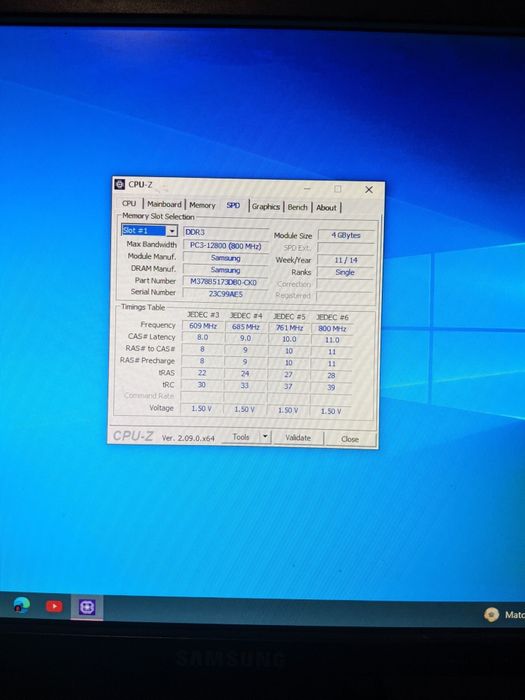The image size is (525, 700).
Task: Click the 11 / 14 week/year value
Action: pos(346,260)
